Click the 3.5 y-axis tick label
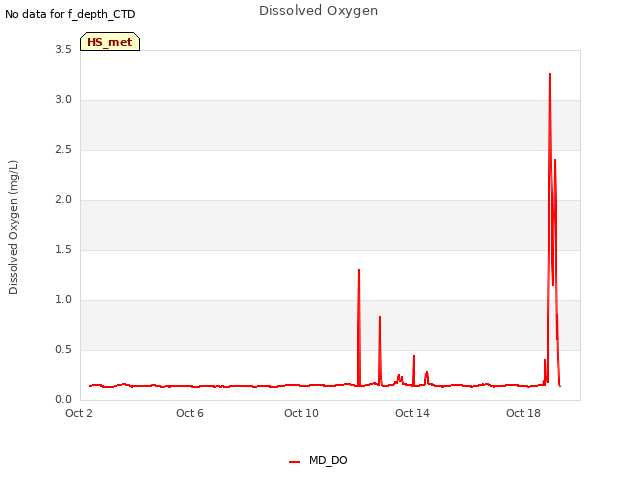The width and height of the screenshot is (640, 480). (x=63, y=49)
